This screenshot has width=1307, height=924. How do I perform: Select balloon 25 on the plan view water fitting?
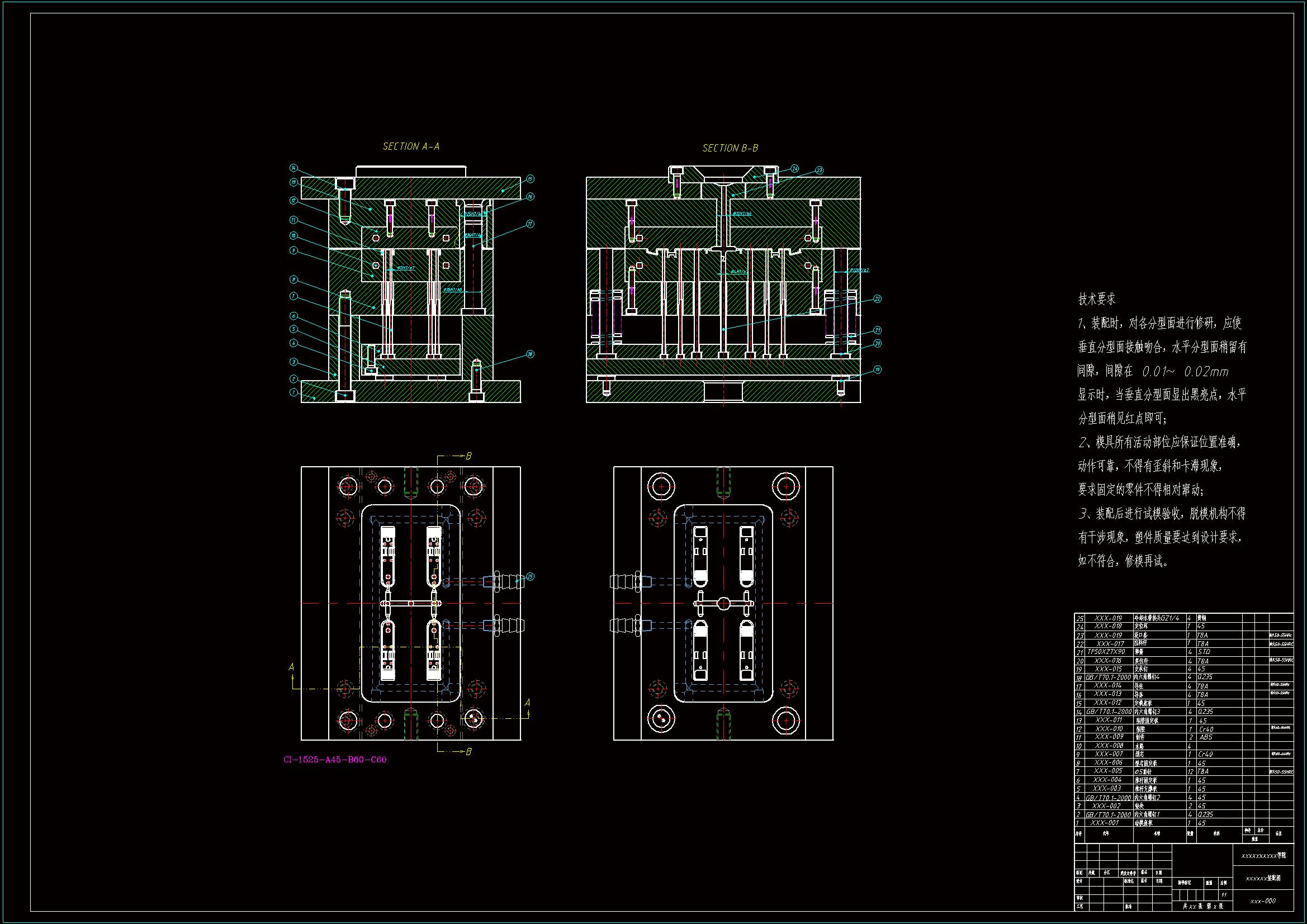530,577
